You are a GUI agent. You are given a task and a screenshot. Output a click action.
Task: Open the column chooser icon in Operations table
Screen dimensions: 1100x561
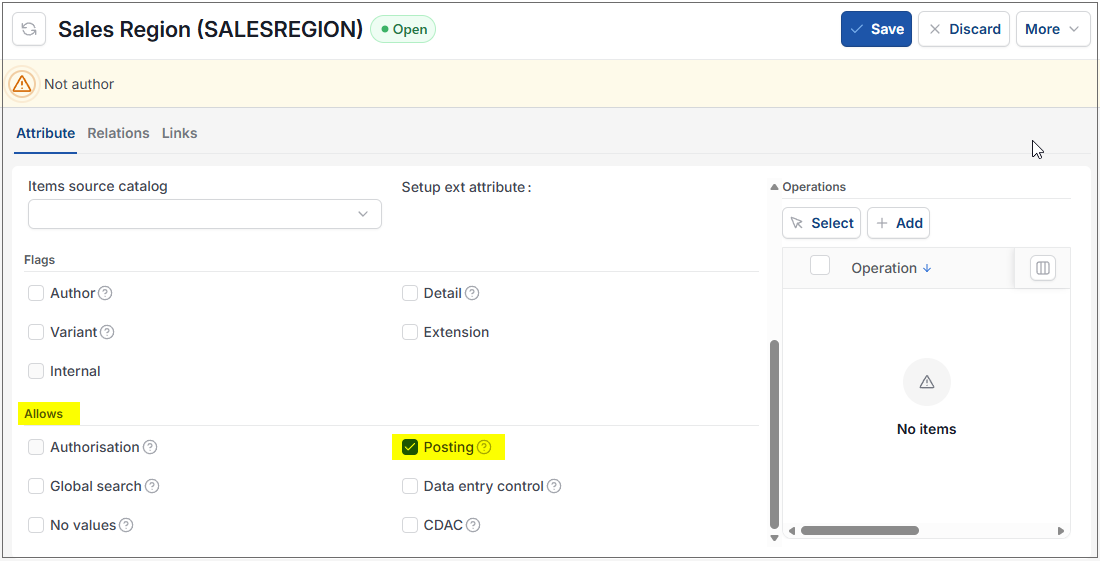pyautogui.click(x=1042, y=268)
